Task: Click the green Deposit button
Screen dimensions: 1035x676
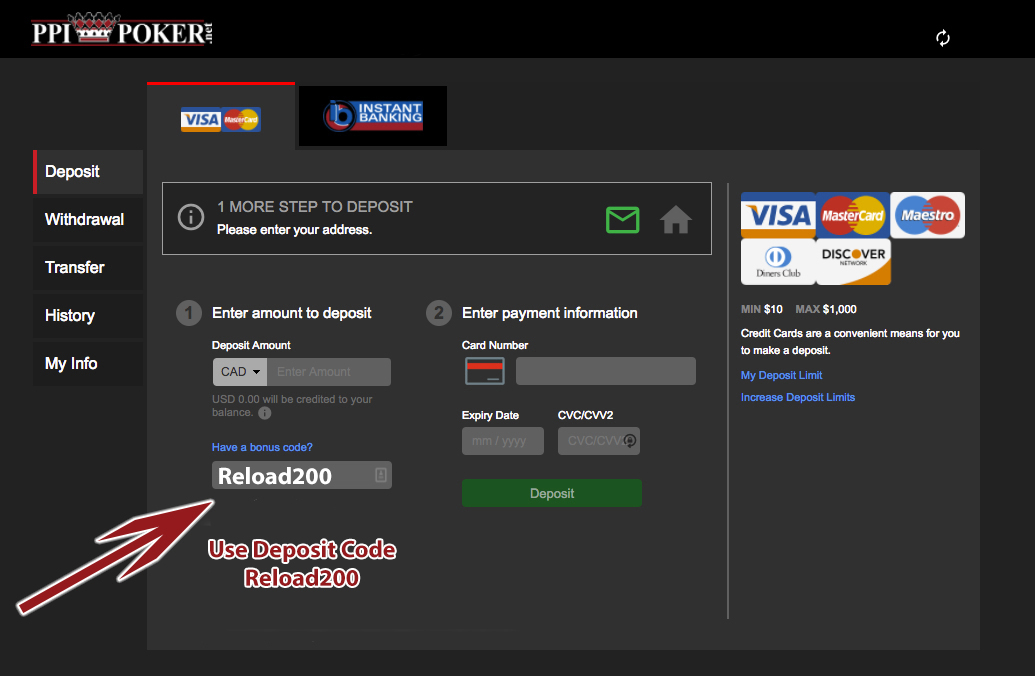Action: (552, 493)
